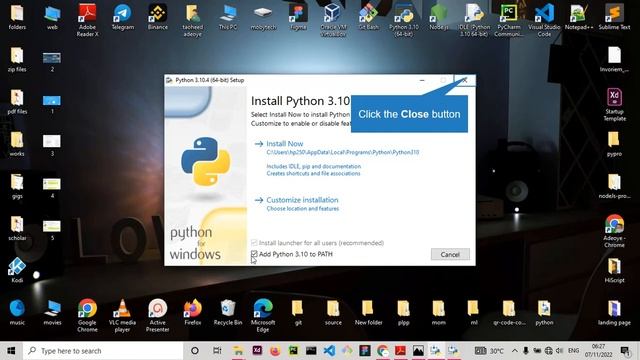
Task: Toggle Install launcher for all users checkbox
Action: point(254,243)
